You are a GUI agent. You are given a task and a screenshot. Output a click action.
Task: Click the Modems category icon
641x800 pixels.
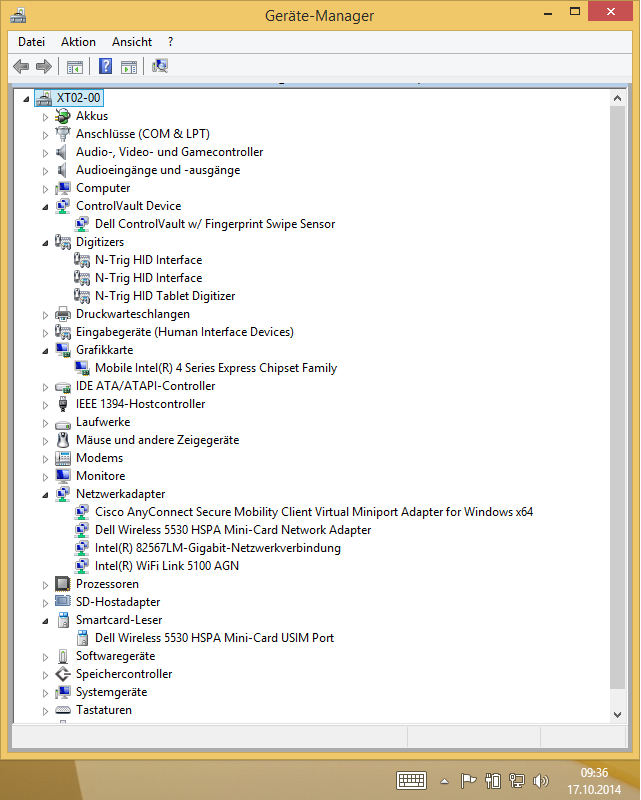coord(63,458)
